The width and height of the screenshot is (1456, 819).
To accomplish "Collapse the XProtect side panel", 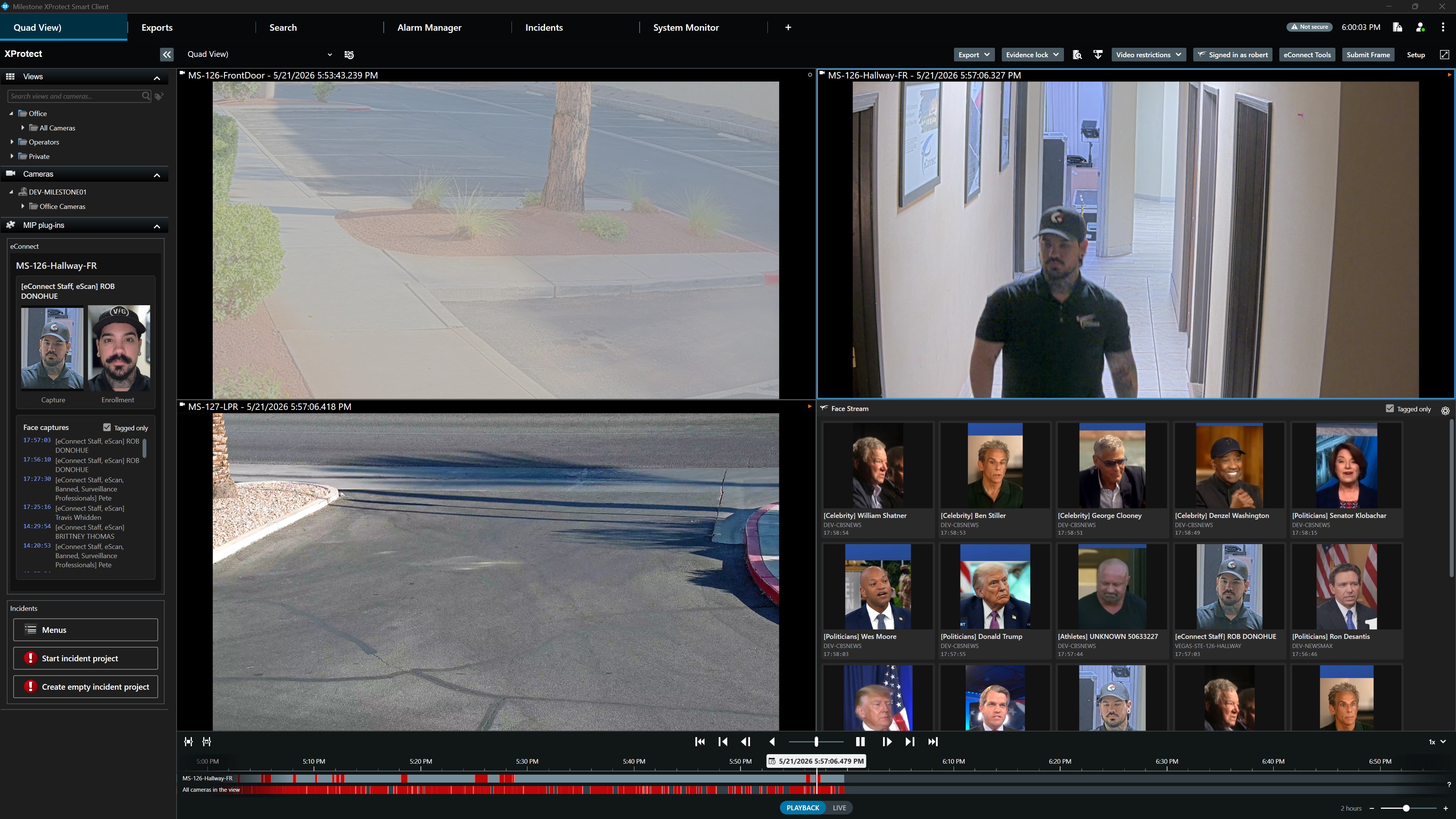I will tap(167, 54).
